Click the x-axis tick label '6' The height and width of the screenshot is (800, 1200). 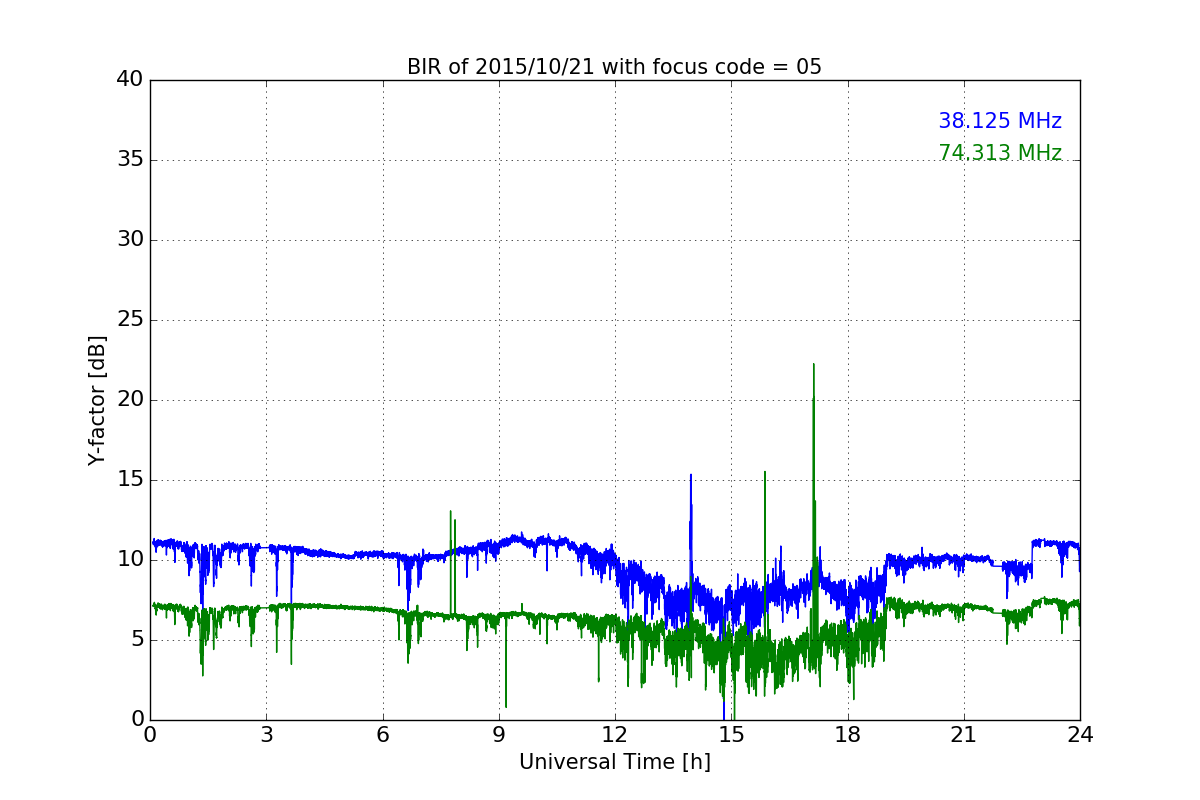click(x=383, y=735)
